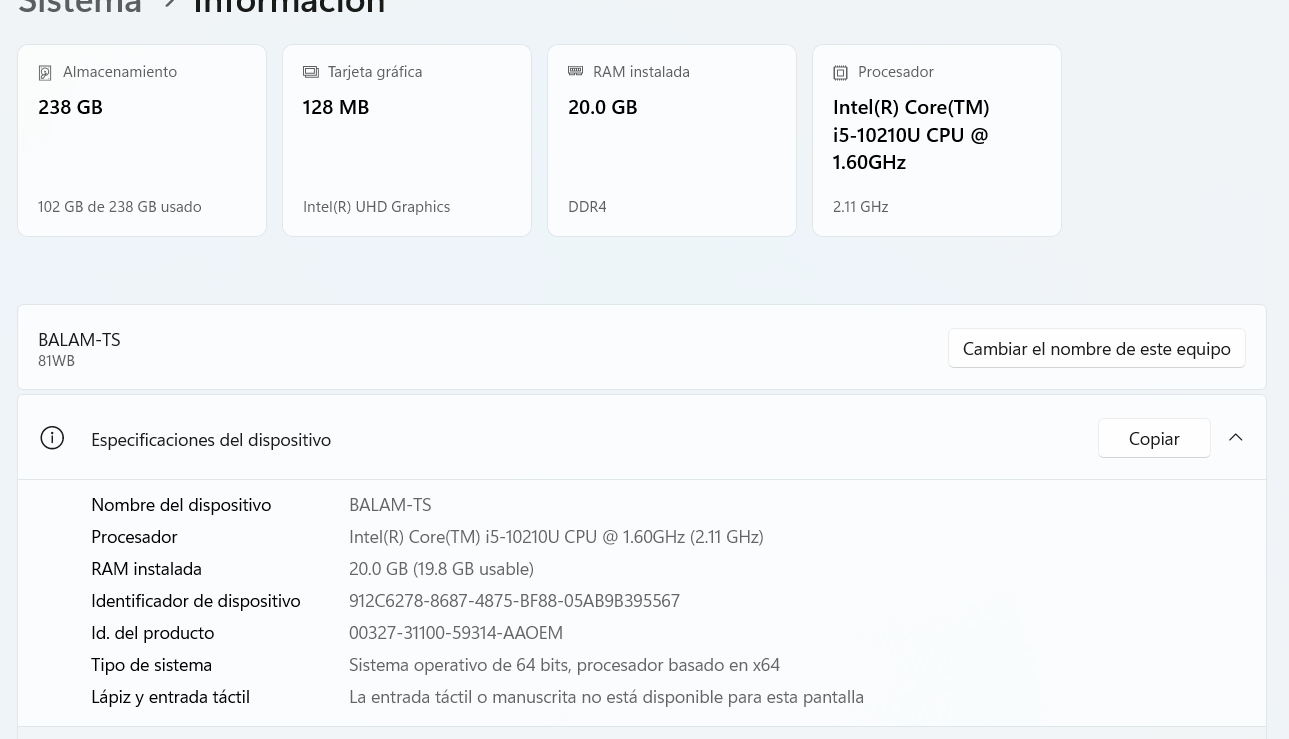Select the device name value BALAM-TS in specifications
Viewport: 1289px width, 739px height.
[x=390, y=505]
